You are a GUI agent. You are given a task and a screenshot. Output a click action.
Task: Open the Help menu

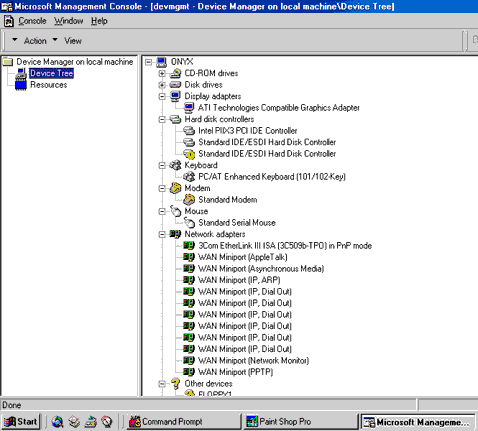[99, 21]
